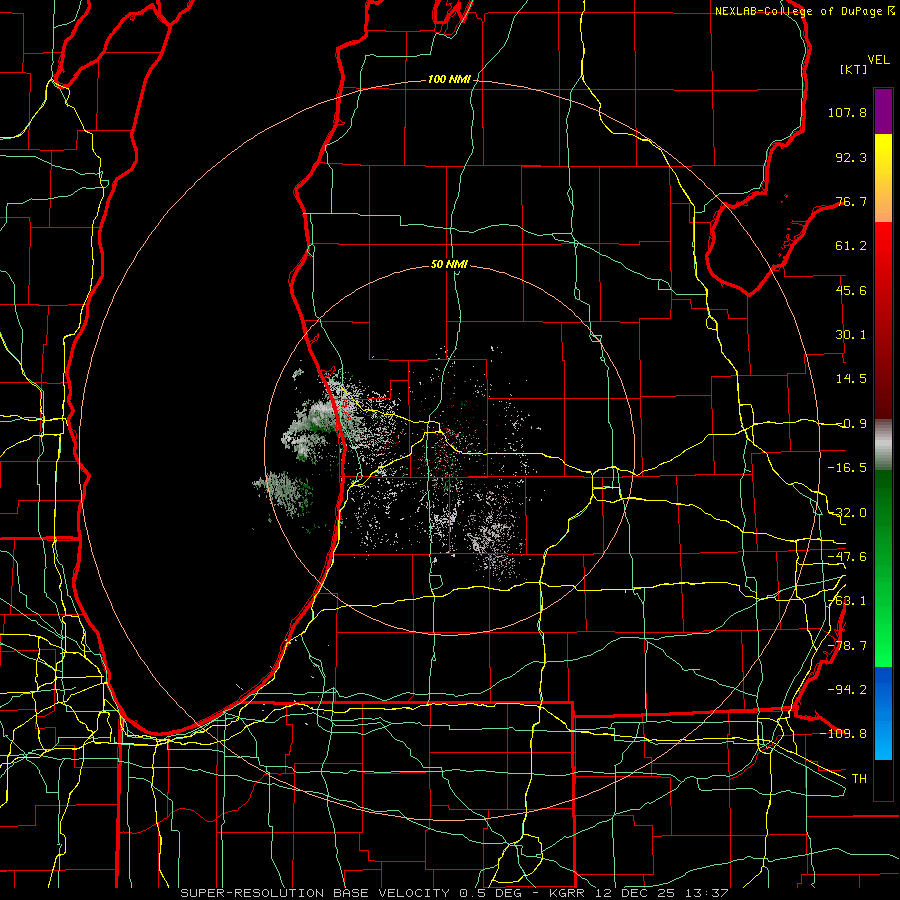Select the -0.9 scale value
The width and height of the screenshot is (900, 900).
[851, 424]
